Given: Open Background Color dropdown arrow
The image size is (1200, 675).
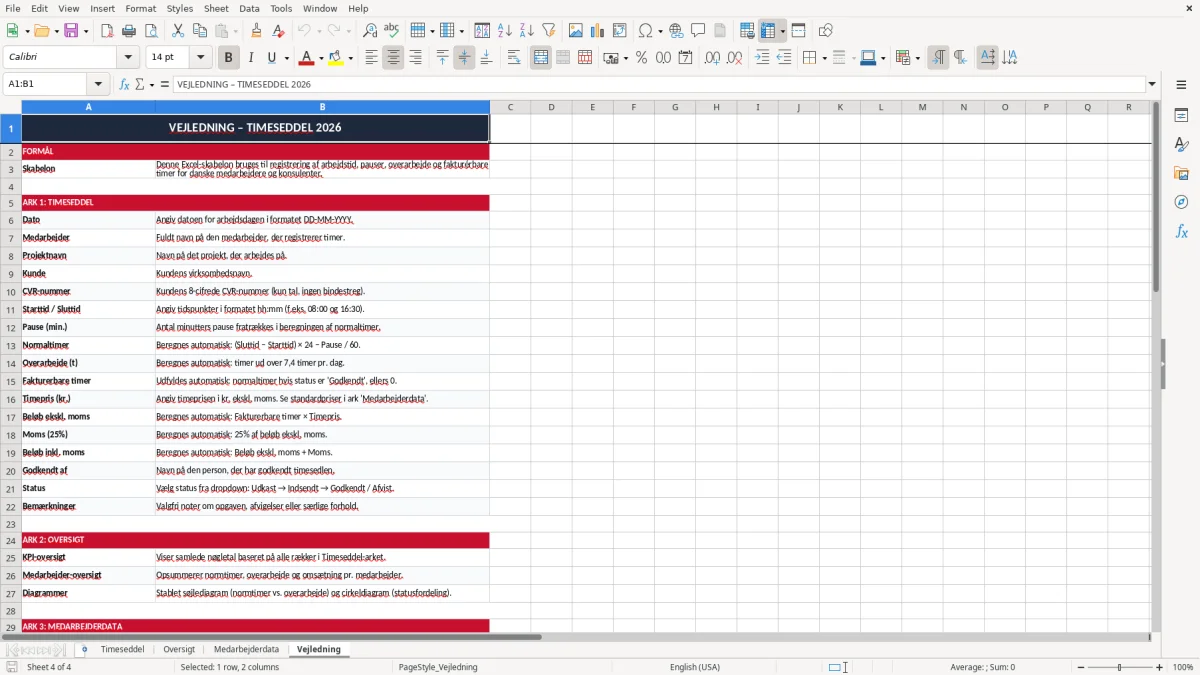Looking at the screenshot, I should click(351, 58).
